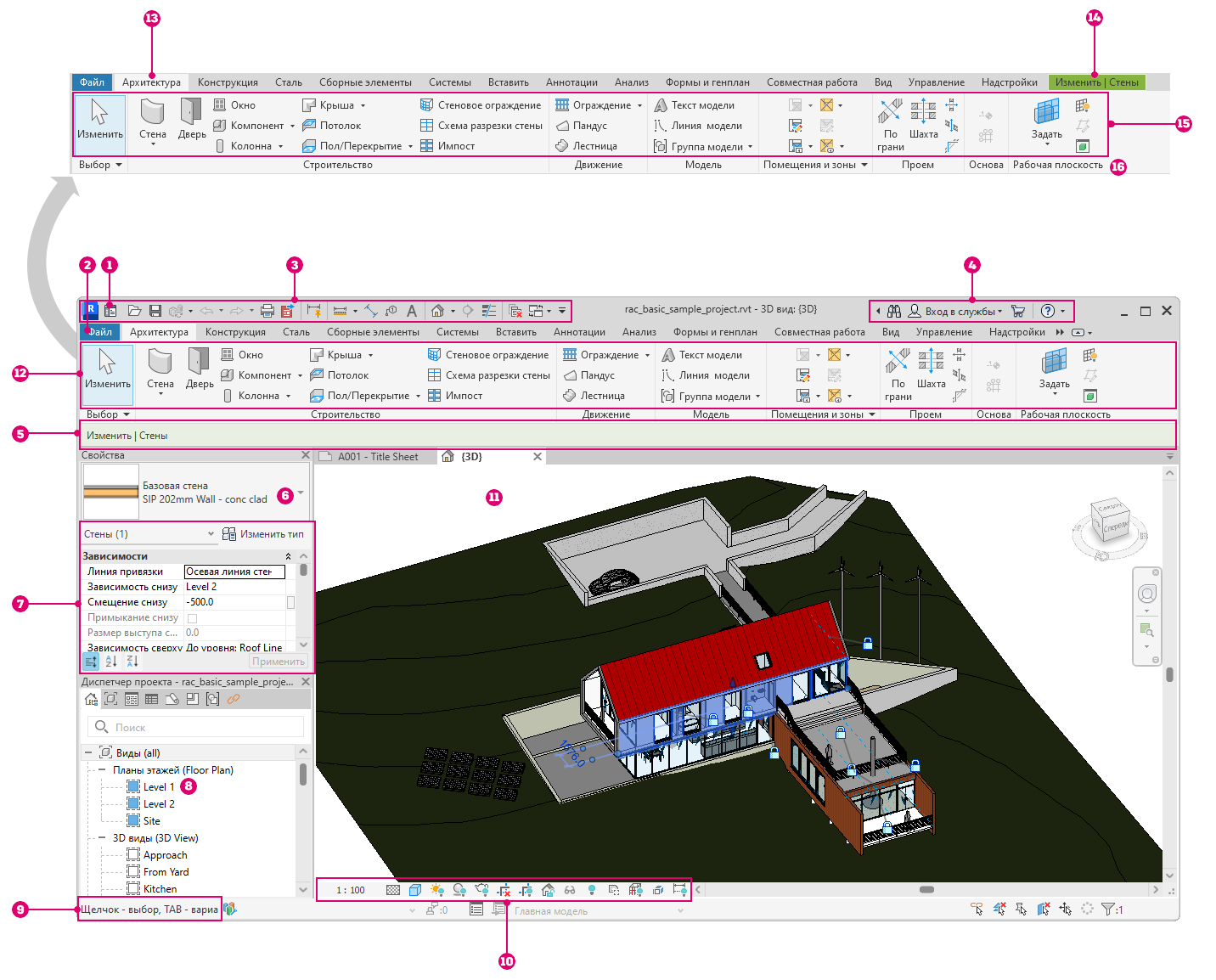1216x980 pixels.
Task: Click Вход в службы sign-in button
Action: pyautogui.click(x=955, y=312)
